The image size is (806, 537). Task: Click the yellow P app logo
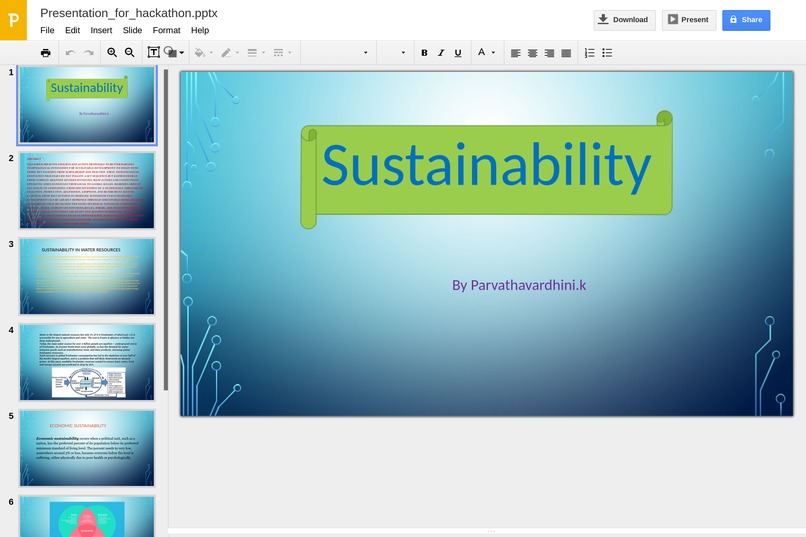click(13, 20)
